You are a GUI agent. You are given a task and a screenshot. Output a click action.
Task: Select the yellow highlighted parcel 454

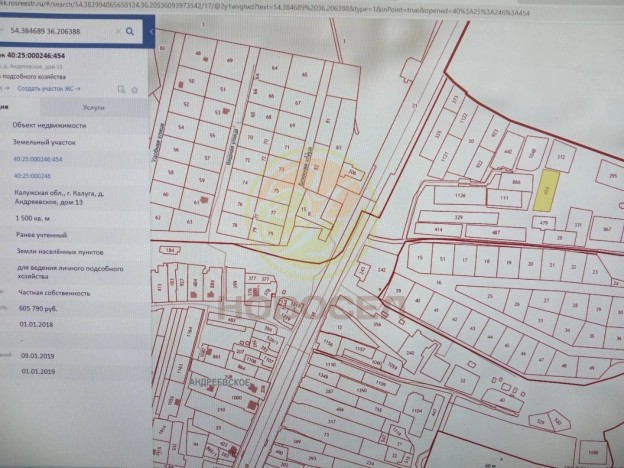[x=546, y=188]
